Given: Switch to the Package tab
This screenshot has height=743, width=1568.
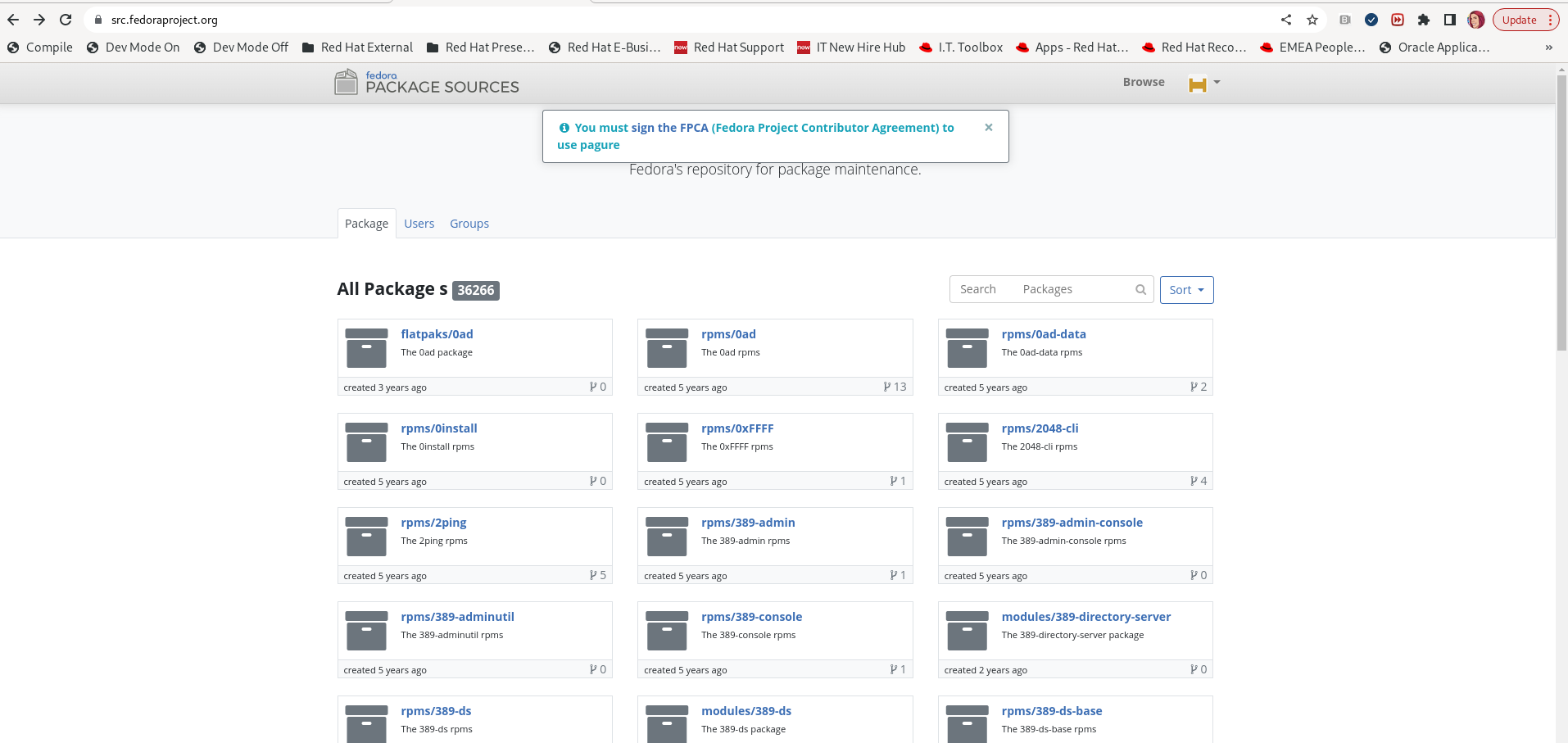Looking at the screenshot, I should pos(366,224).
